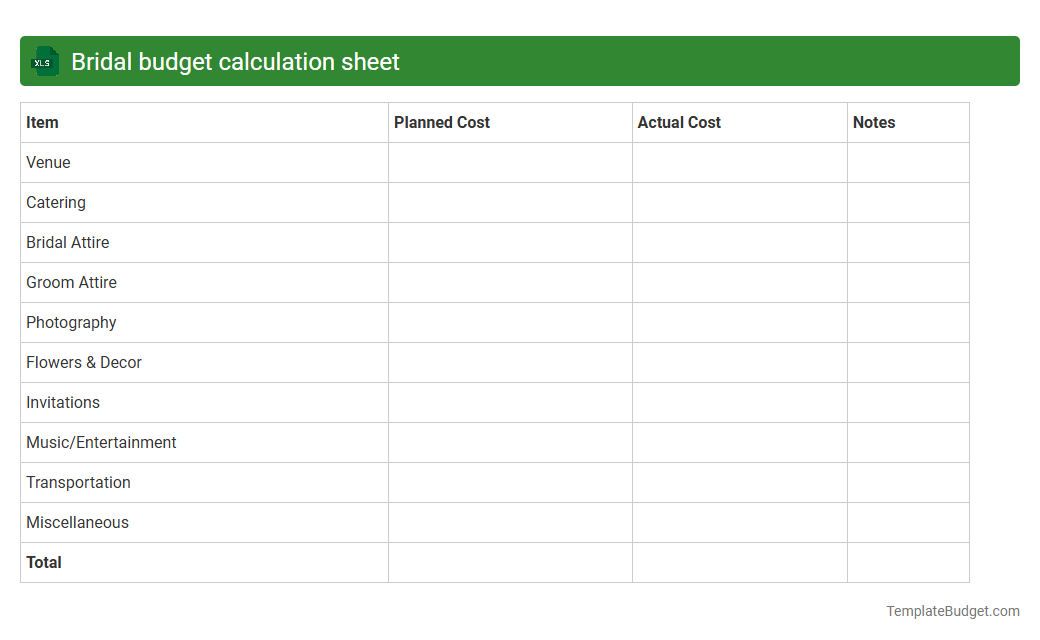This screenshot has height=640, width=1040.
Task: Click the Miscellaneous row label
Action: coord(77,522)
